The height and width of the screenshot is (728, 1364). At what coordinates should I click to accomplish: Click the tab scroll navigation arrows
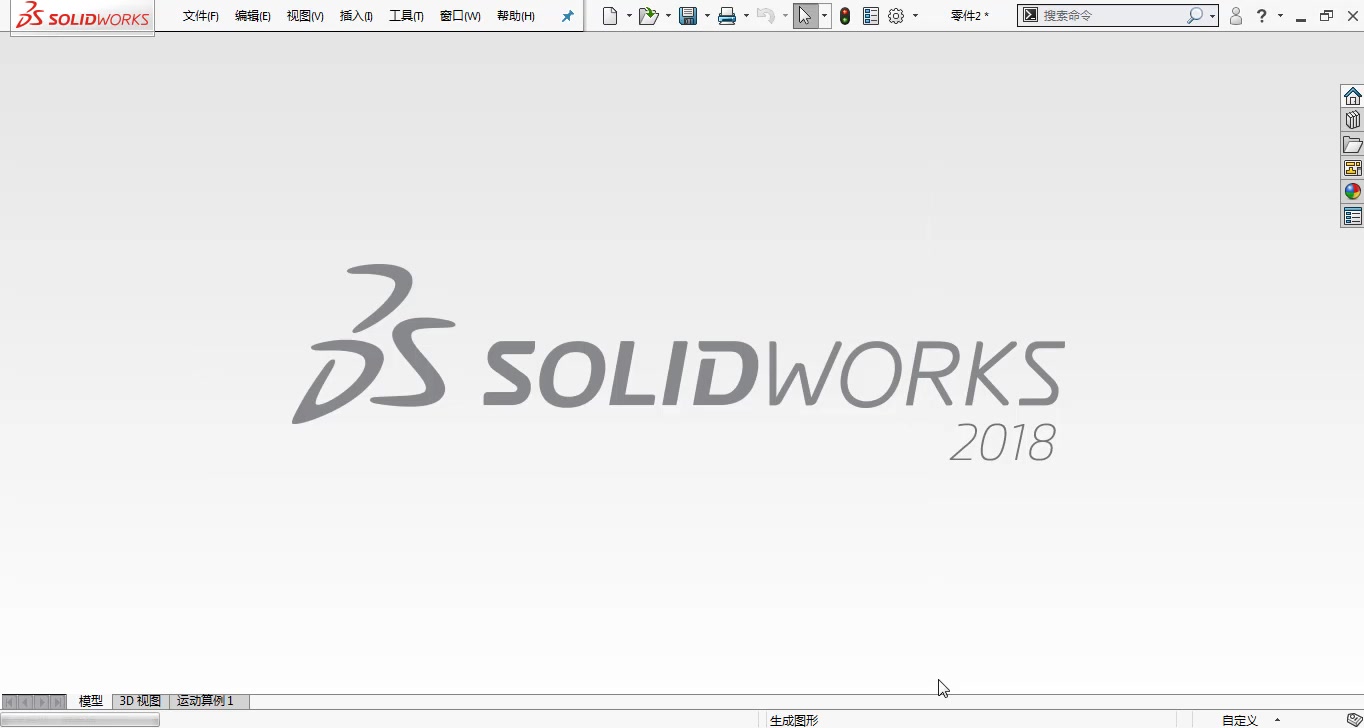[35, 702]
